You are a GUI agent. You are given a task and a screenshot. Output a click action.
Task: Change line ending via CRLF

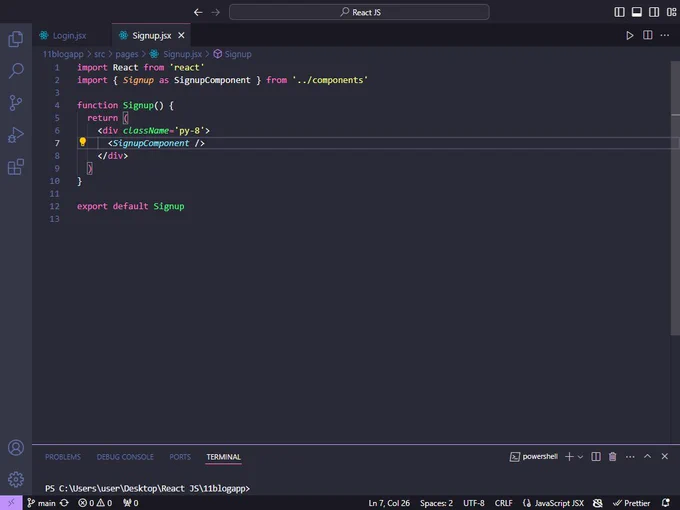(503, 503)
